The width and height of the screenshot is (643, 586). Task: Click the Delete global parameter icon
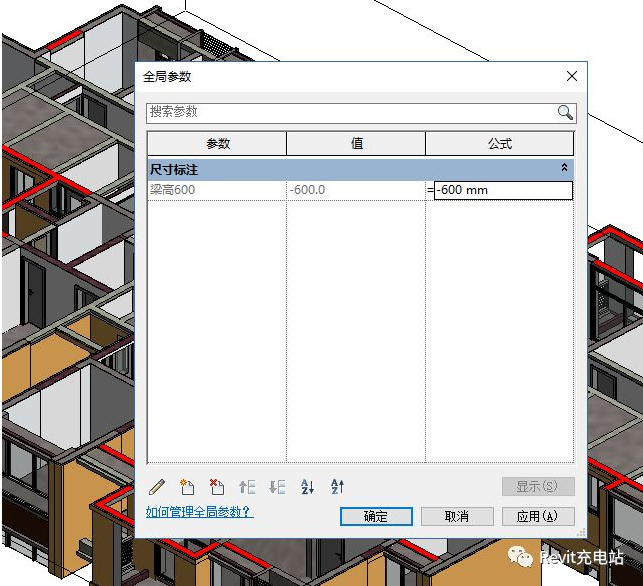pos(217,487)
